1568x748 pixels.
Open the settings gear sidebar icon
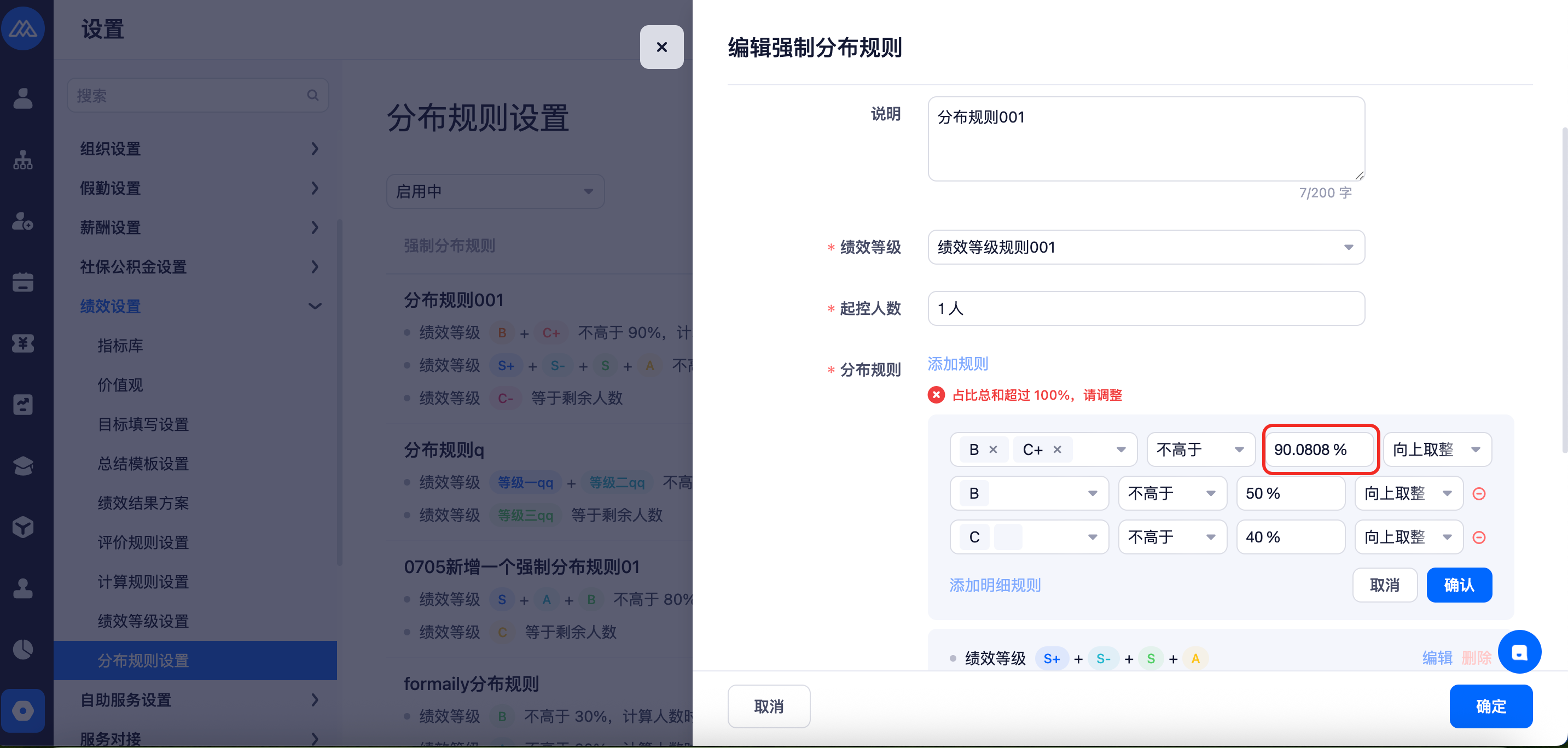(x=23, y=711)
